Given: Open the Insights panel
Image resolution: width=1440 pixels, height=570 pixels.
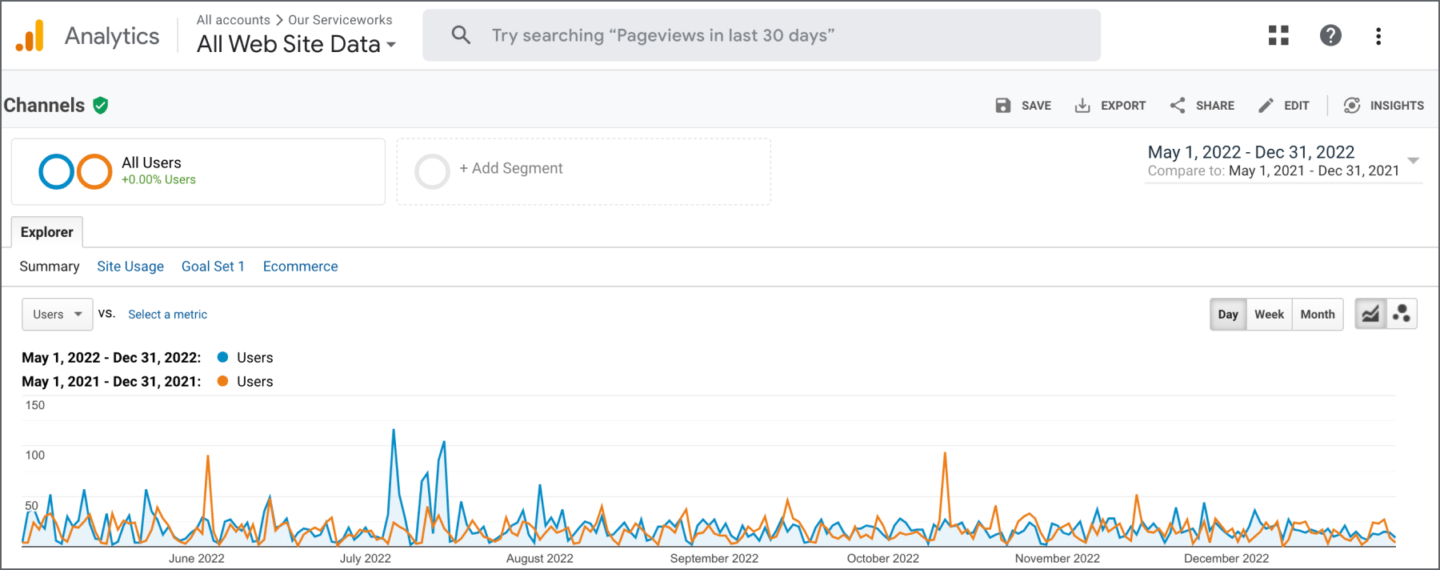Looking at the screenshot, I should pos(1383,105).
